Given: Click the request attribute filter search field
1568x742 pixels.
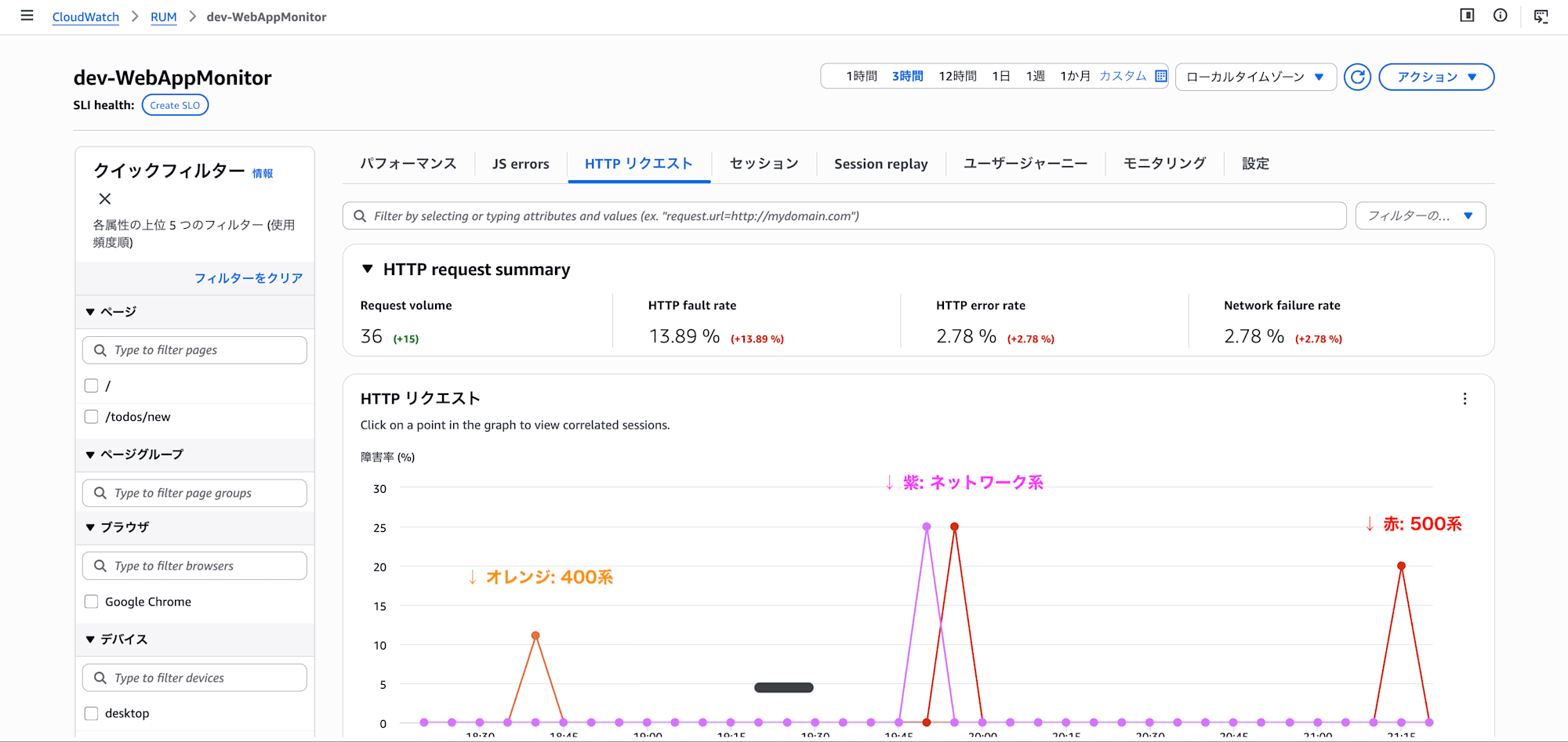Looking at the screenshot, I should (x=844, y=216).
